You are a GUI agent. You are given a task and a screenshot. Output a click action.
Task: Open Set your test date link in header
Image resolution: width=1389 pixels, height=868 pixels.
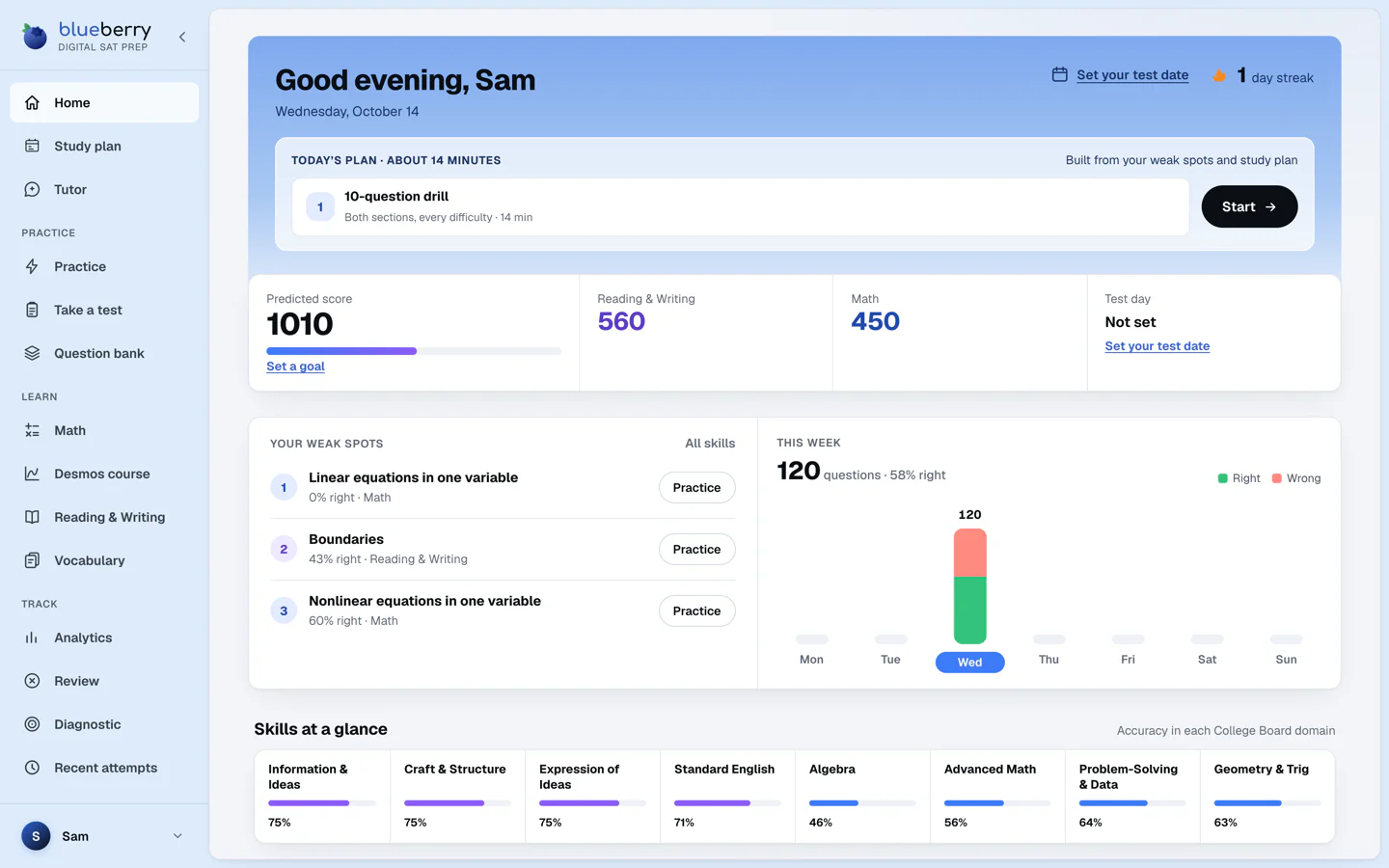[1132, 74]
